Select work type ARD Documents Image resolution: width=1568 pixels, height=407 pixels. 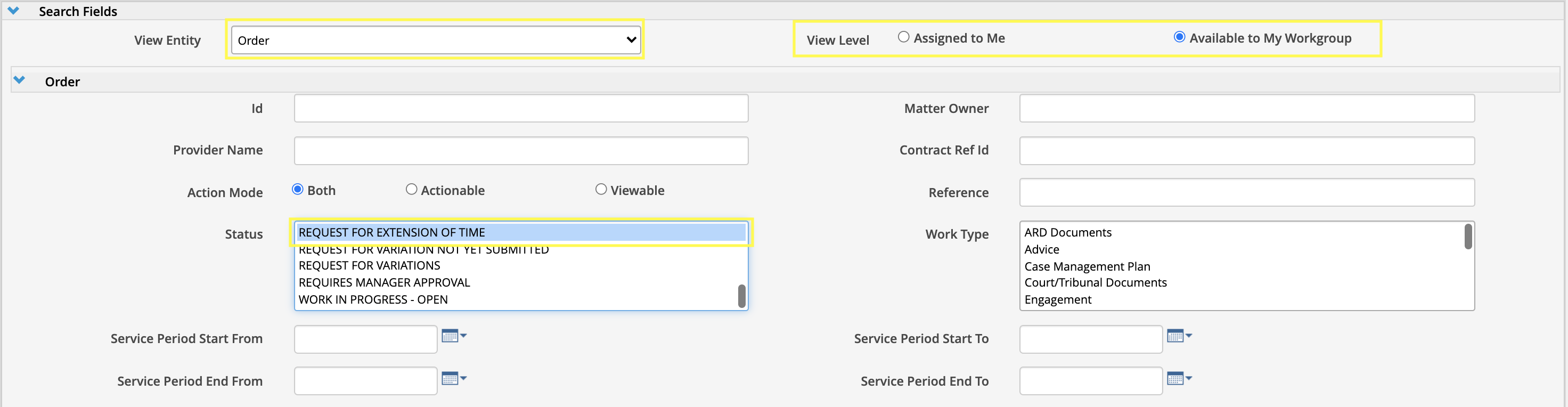pos(1242,232)
